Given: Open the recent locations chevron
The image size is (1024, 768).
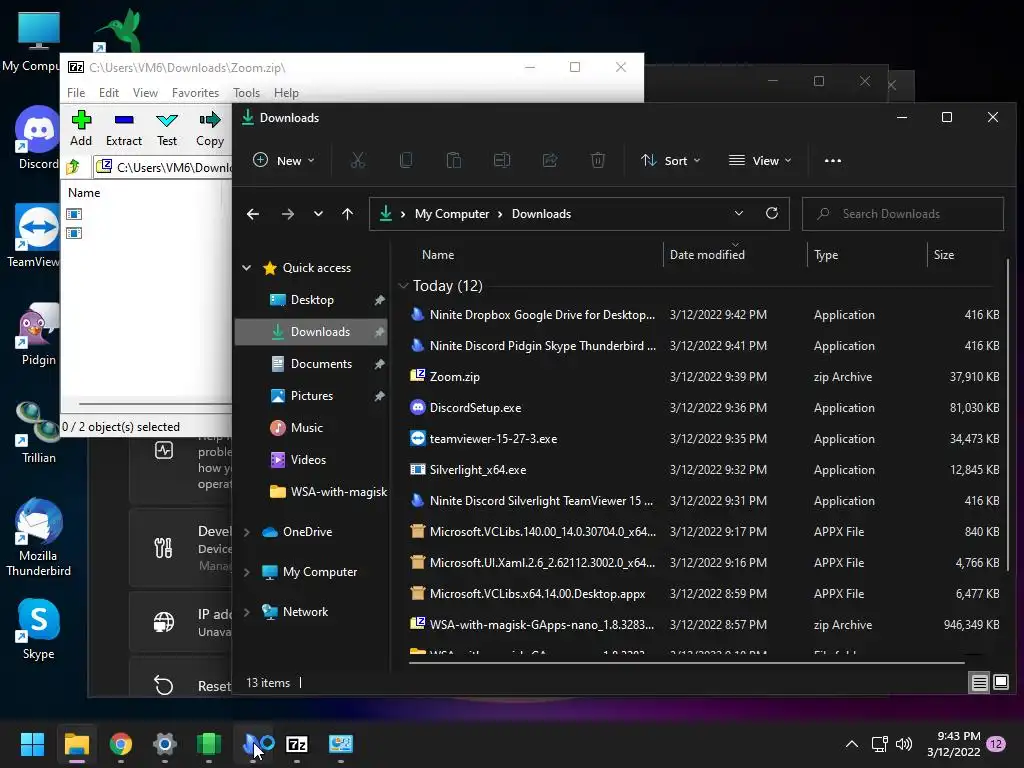Looking at the screenshot, I should 318,214.
